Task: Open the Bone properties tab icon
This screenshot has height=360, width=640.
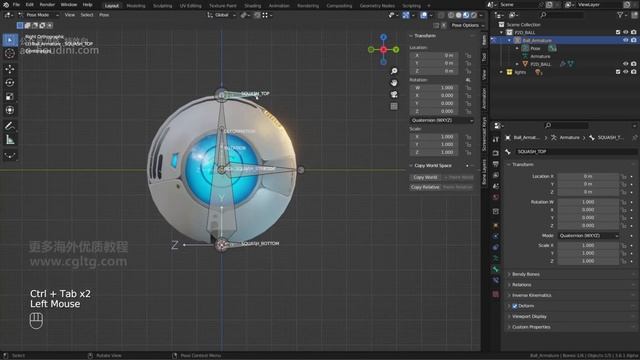Action: pos(496,269)
